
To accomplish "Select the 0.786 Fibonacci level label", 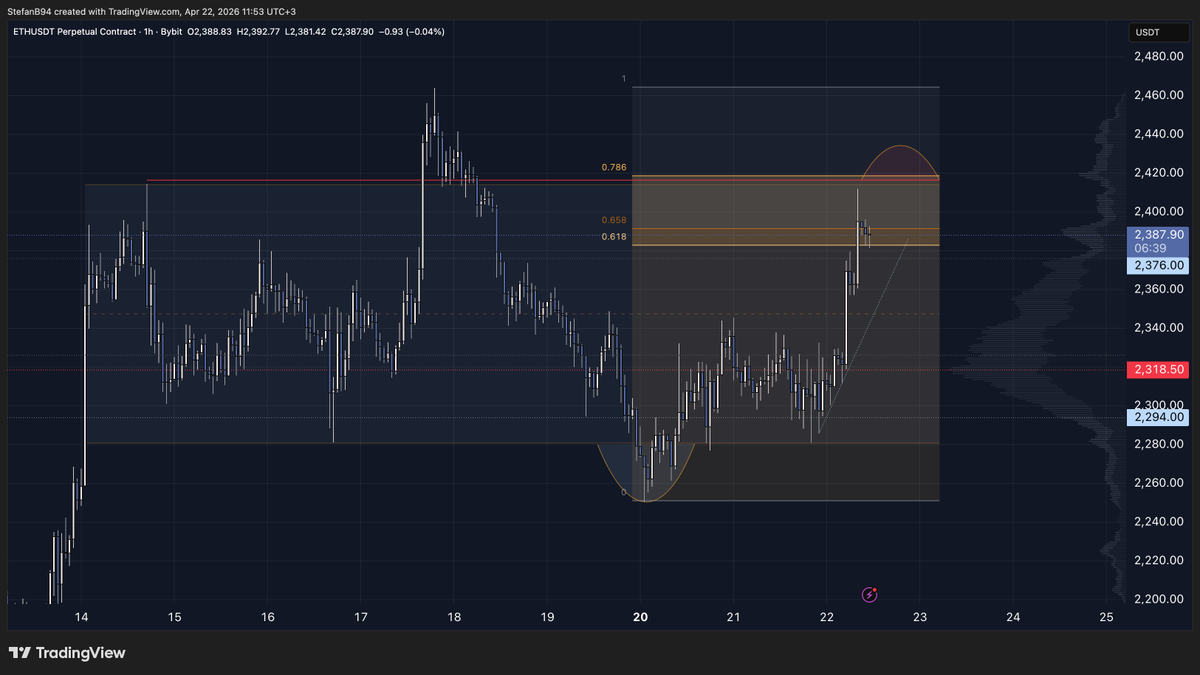I will (x=614, y=167).
